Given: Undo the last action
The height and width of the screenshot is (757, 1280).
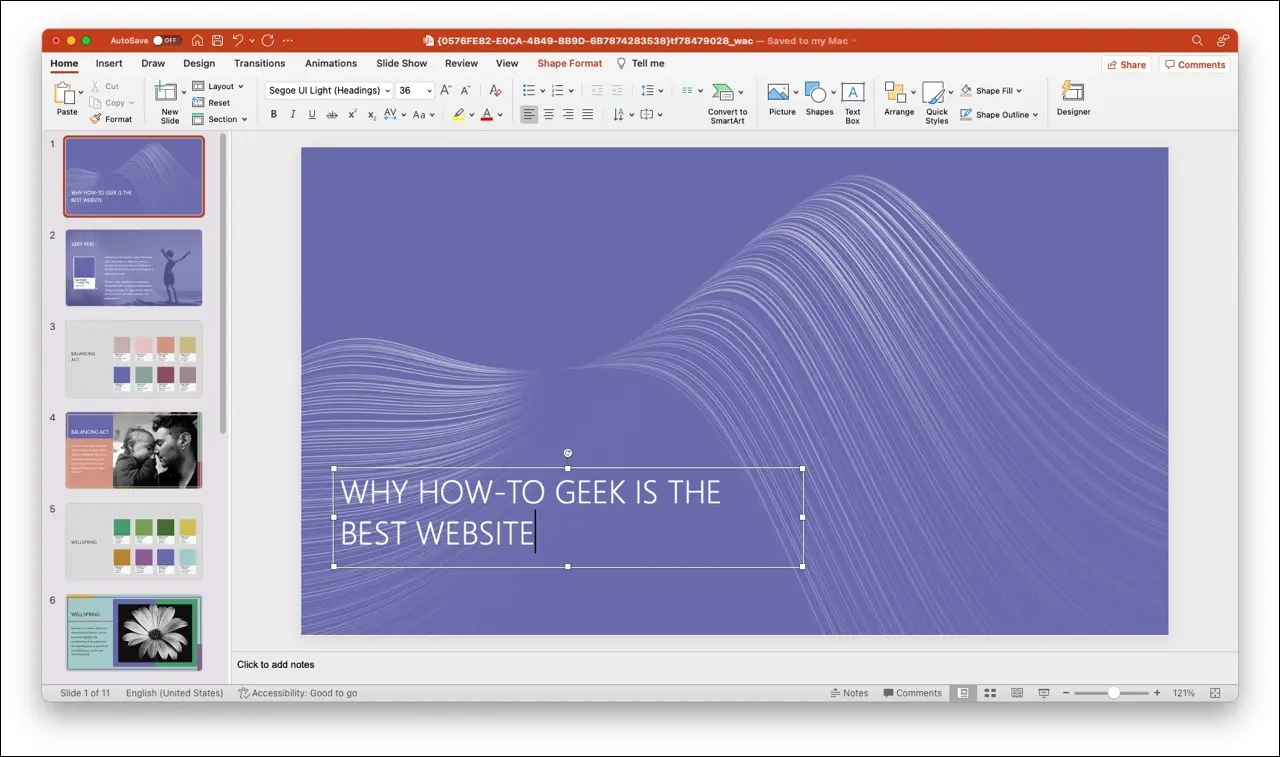Looking at the screenshot, I should 238,41.
